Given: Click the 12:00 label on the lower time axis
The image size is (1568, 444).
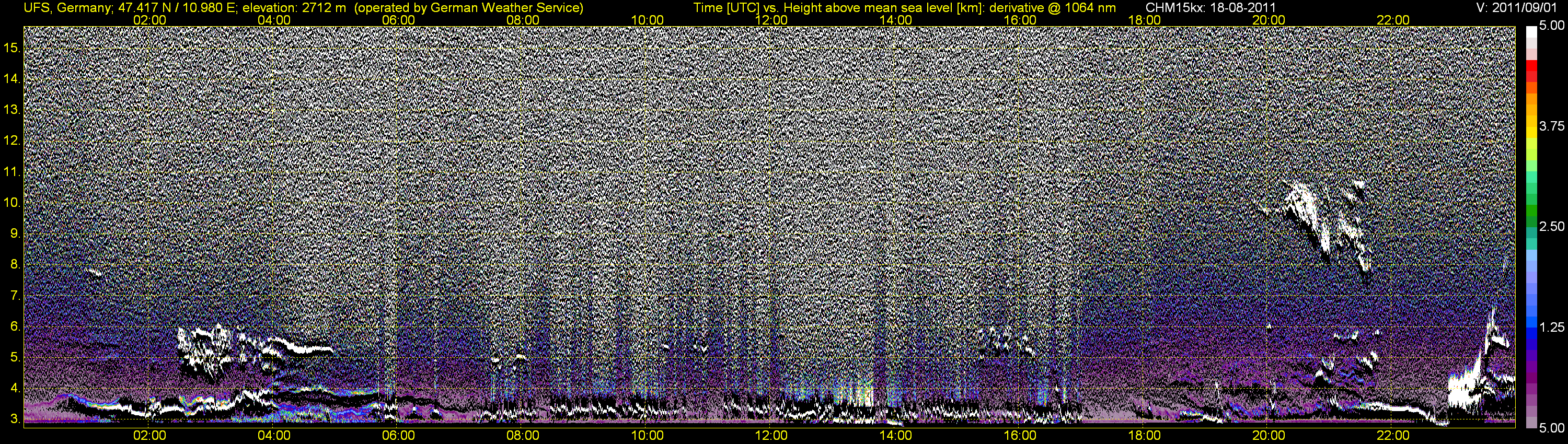Looking at the screenshot, I should coord(771,436).
